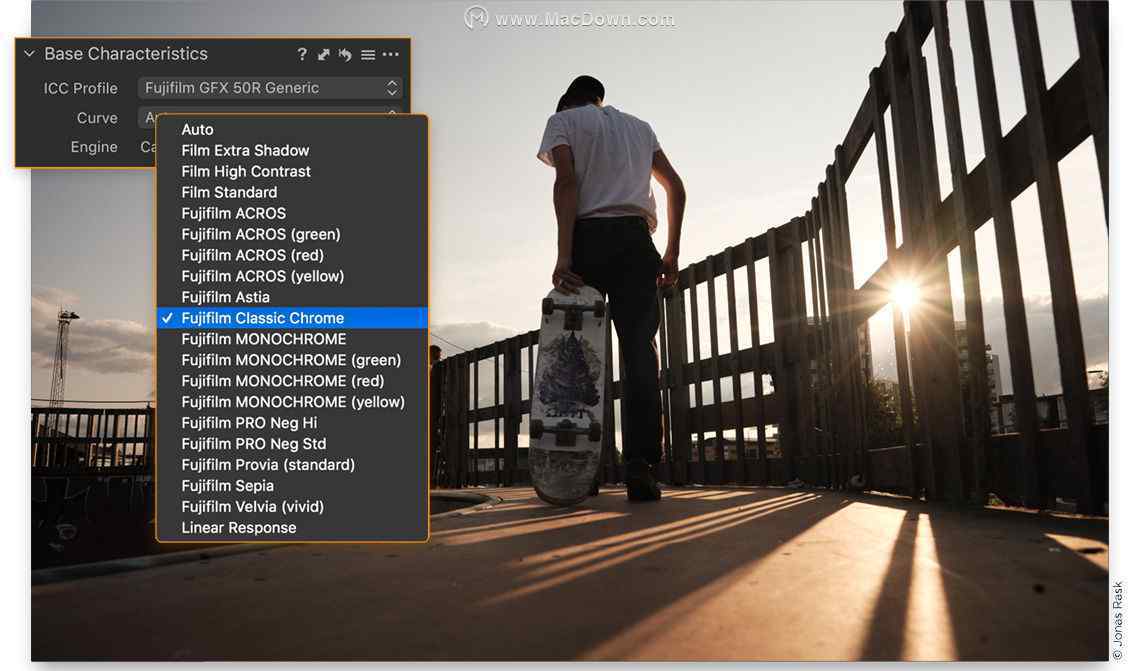
Task: Select Fujifilm Provia (standard) curve
Action: (x=292, y=465)
